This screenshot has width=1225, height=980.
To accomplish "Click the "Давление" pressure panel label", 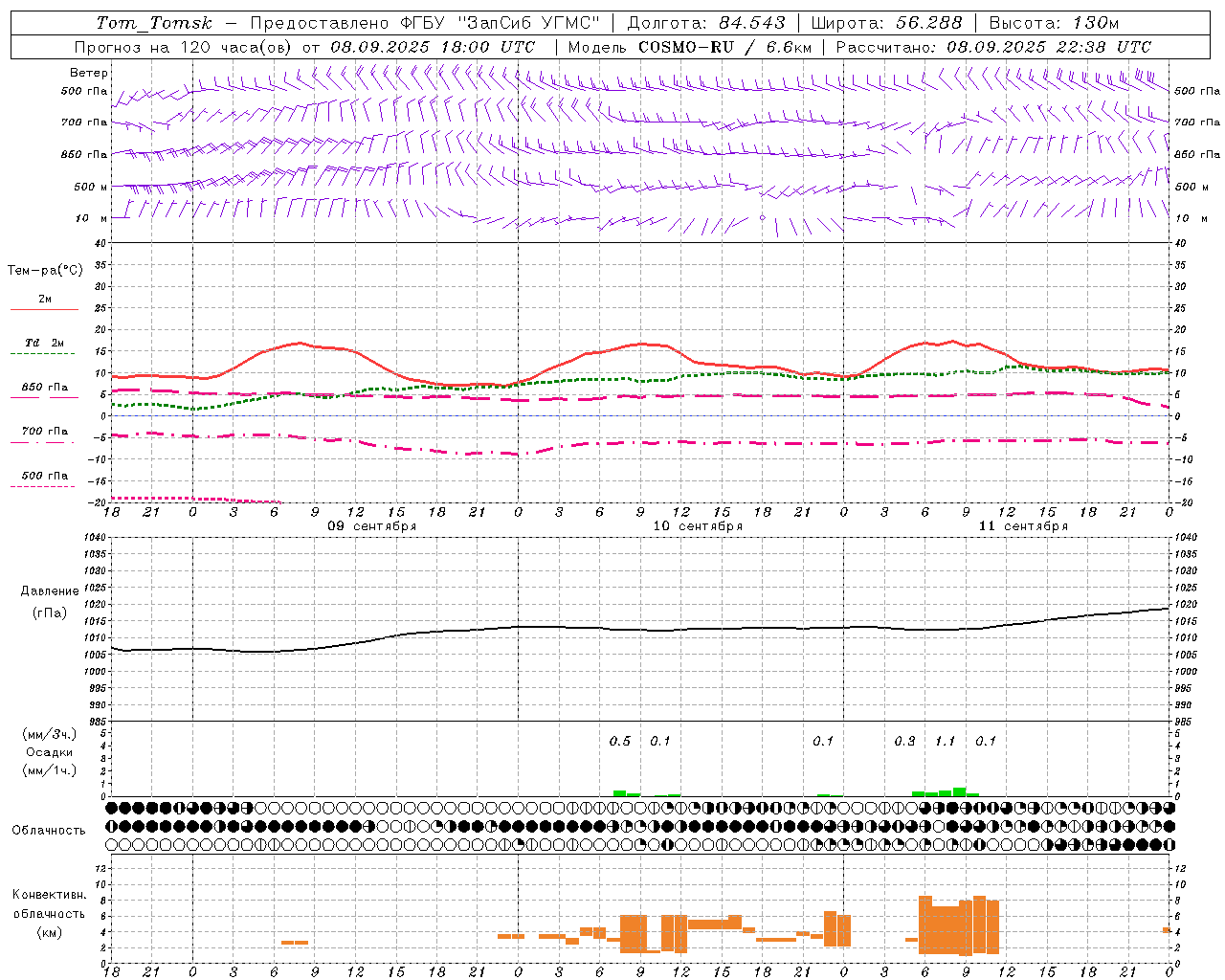I will coord(50,591).
